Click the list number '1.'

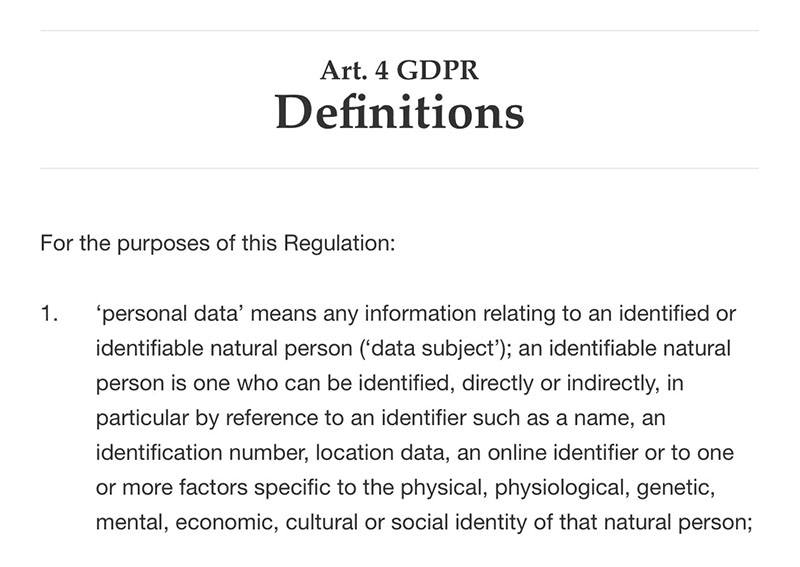click(49, 314)
